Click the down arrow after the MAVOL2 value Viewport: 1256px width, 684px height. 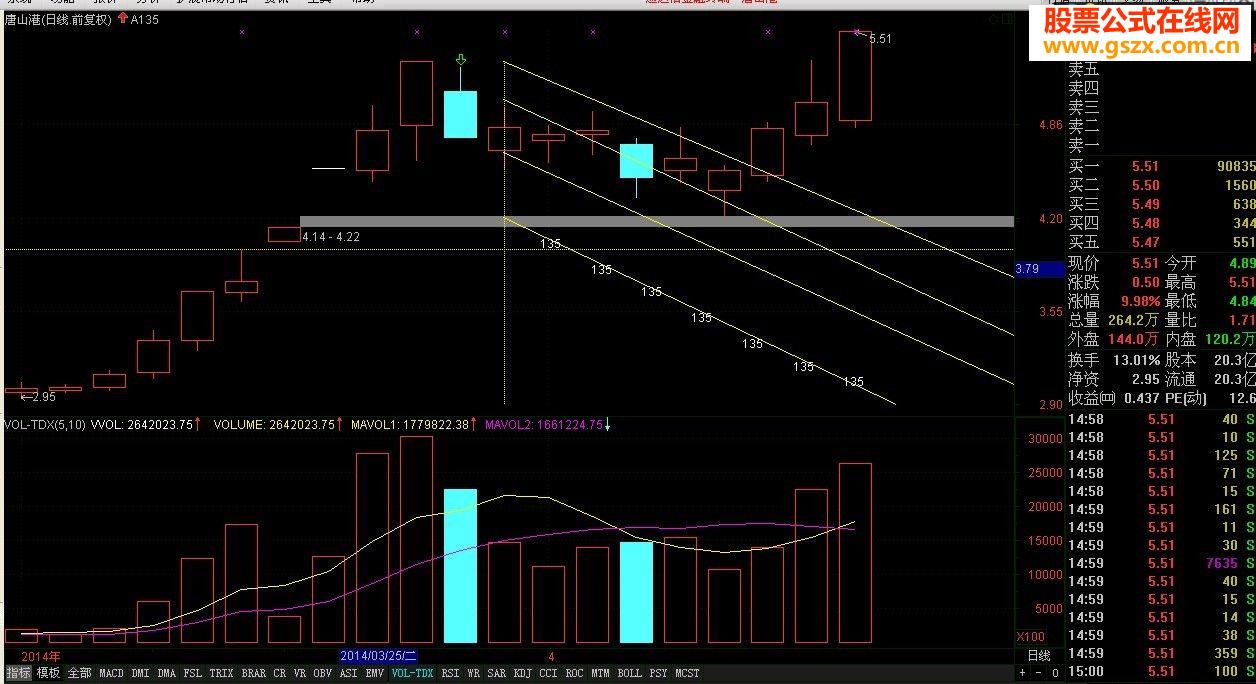pos(608,425)
